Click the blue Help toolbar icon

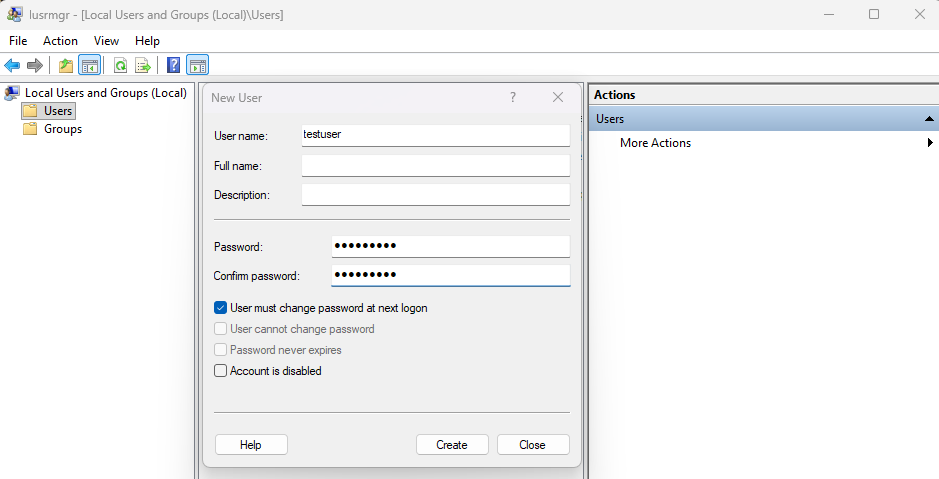point(173,65)
